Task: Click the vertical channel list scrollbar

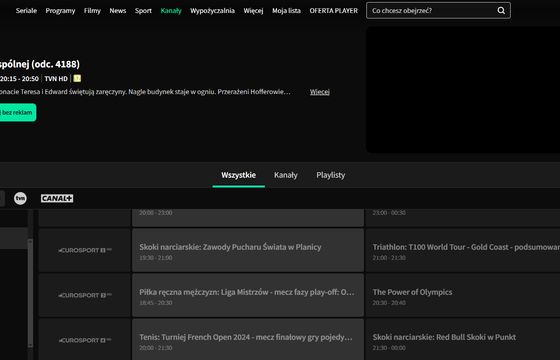Action: [x=30, y=293]
